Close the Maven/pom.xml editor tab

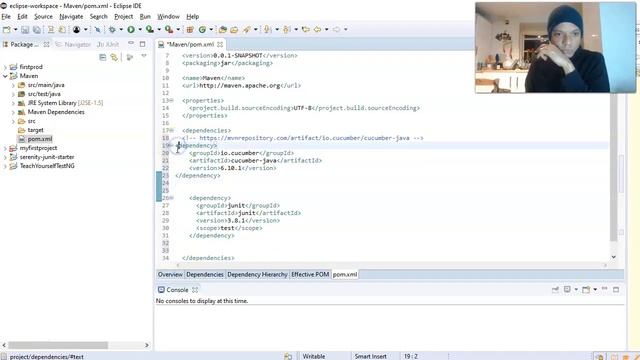[x=220, y=44]
